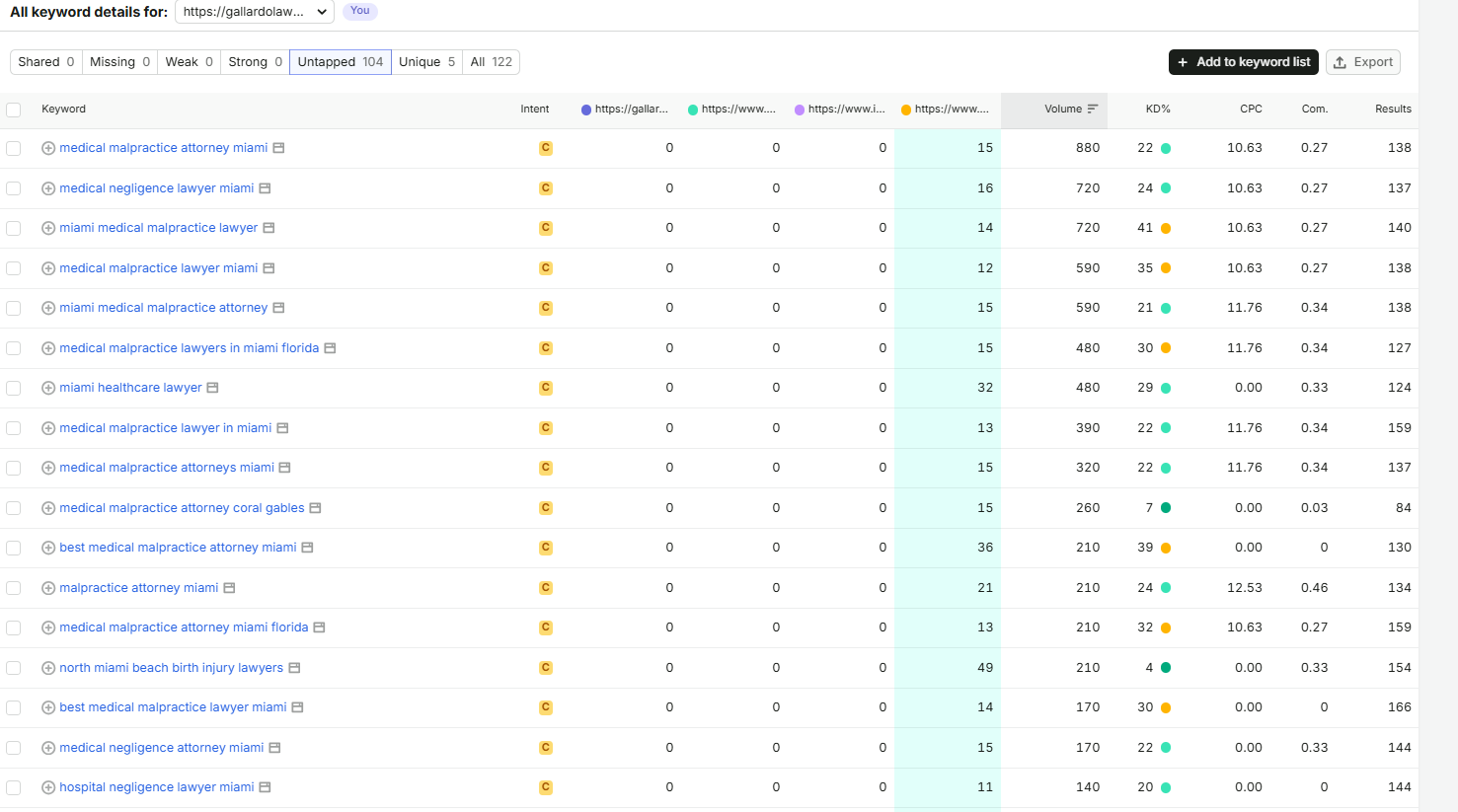Click the Volume column sort icon
Viewport: 1458px width, 812px height.
tap(1093, 110)
